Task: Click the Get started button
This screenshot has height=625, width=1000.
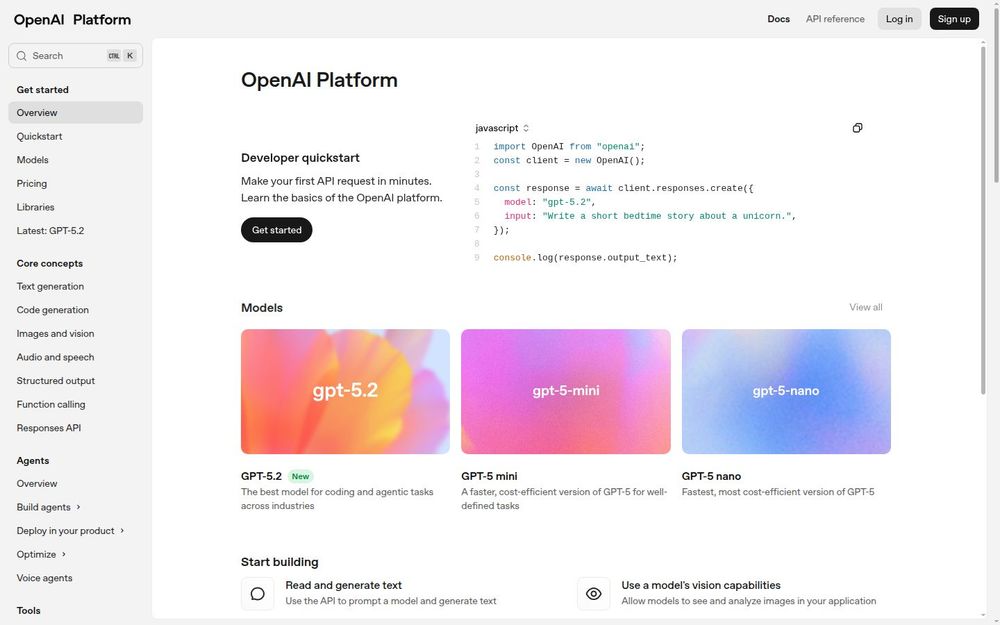Action: tap(277, 230)
